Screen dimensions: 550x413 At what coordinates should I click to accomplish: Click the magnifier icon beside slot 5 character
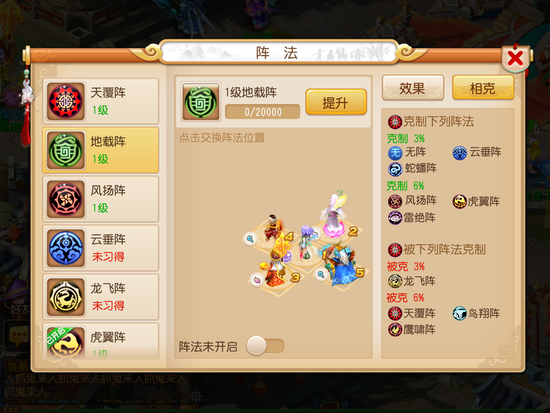pos(321,274)
